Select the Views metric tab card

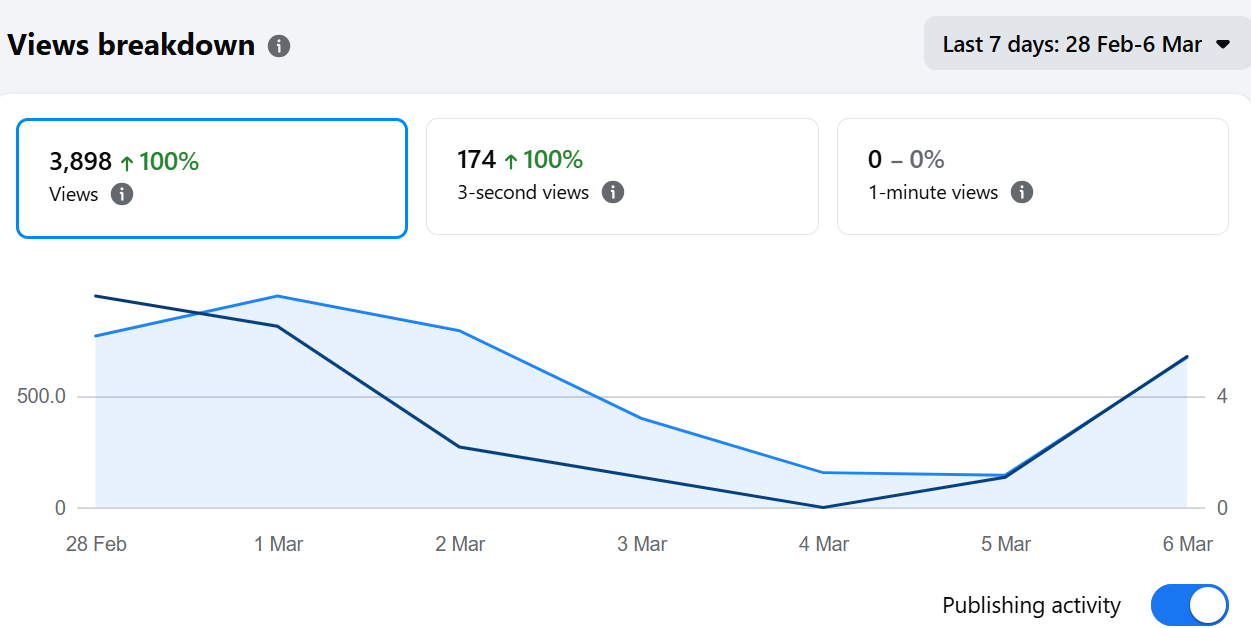click(211, 178)
